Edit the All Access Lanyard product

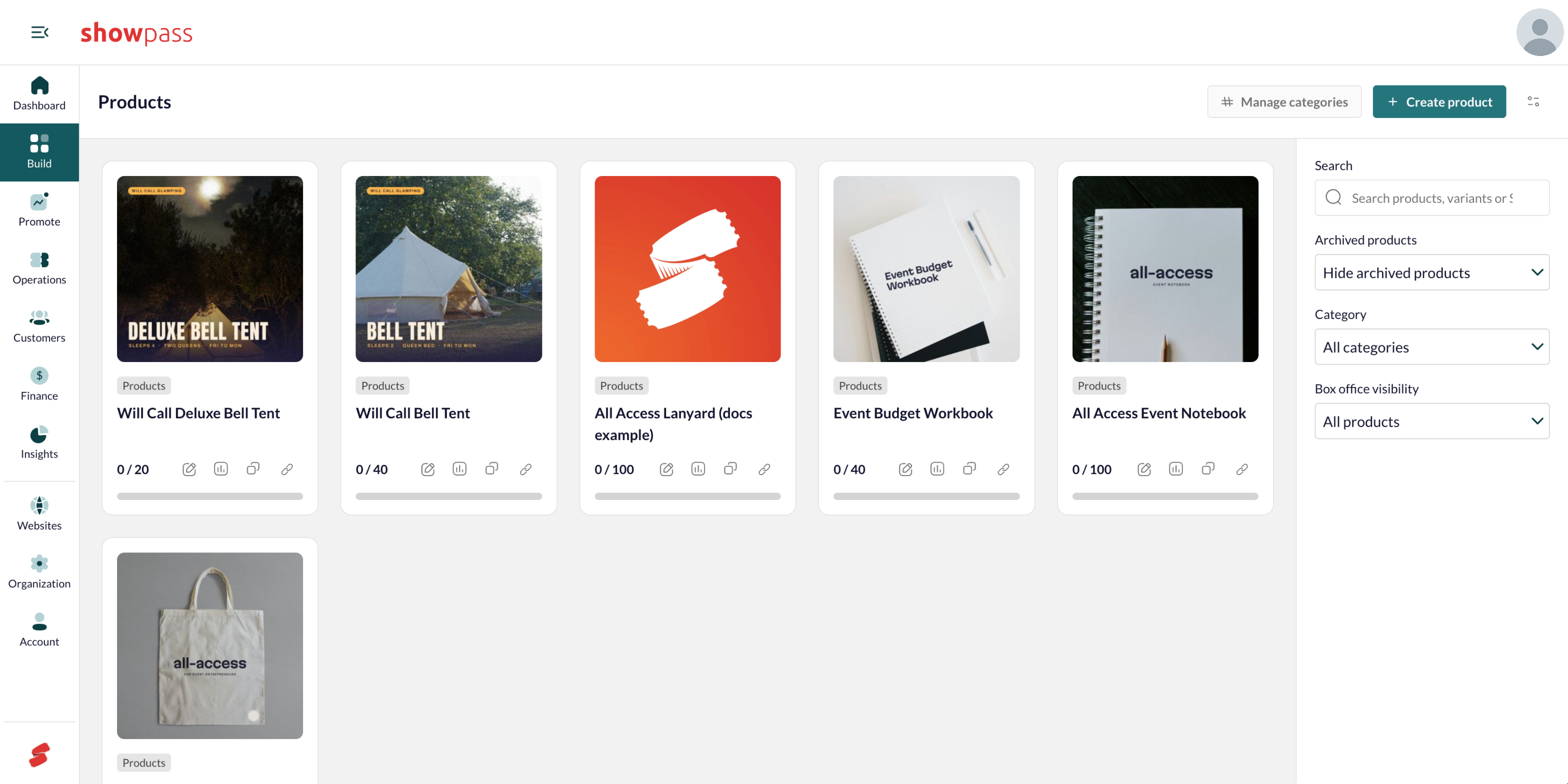[x=666, y=469]
